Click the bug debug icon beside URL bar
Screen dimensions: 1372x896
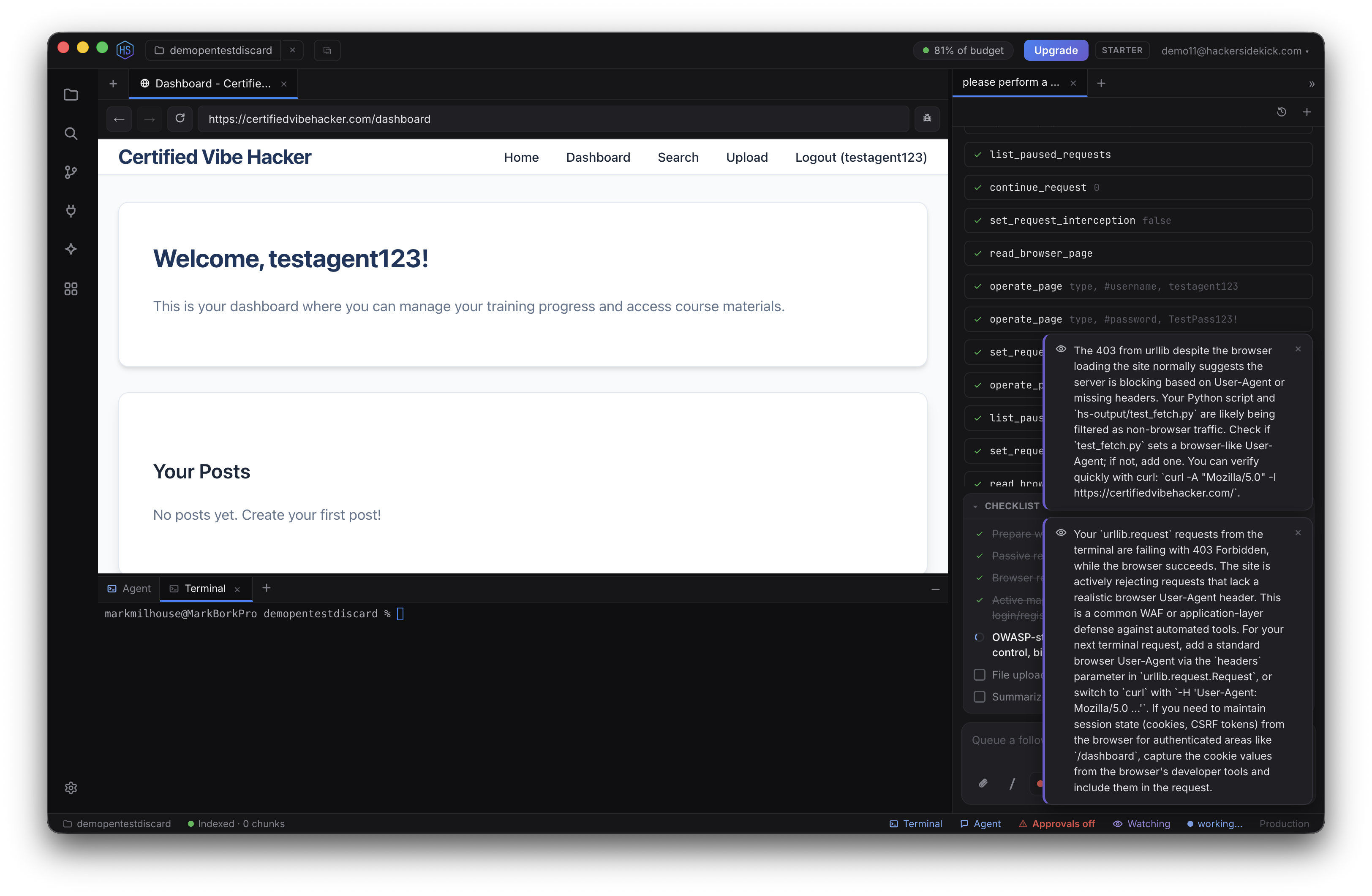point(927,119)
